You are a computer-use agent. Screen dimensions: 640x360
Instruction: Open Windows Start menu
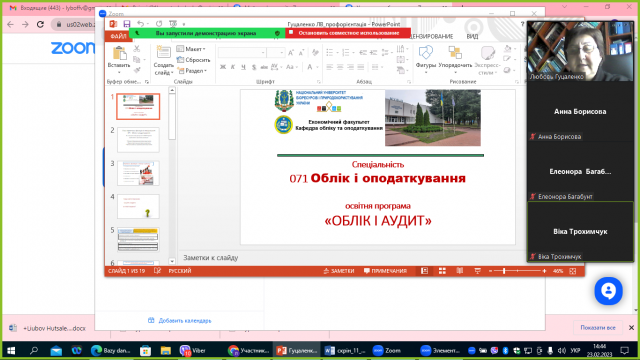point(11,351)
